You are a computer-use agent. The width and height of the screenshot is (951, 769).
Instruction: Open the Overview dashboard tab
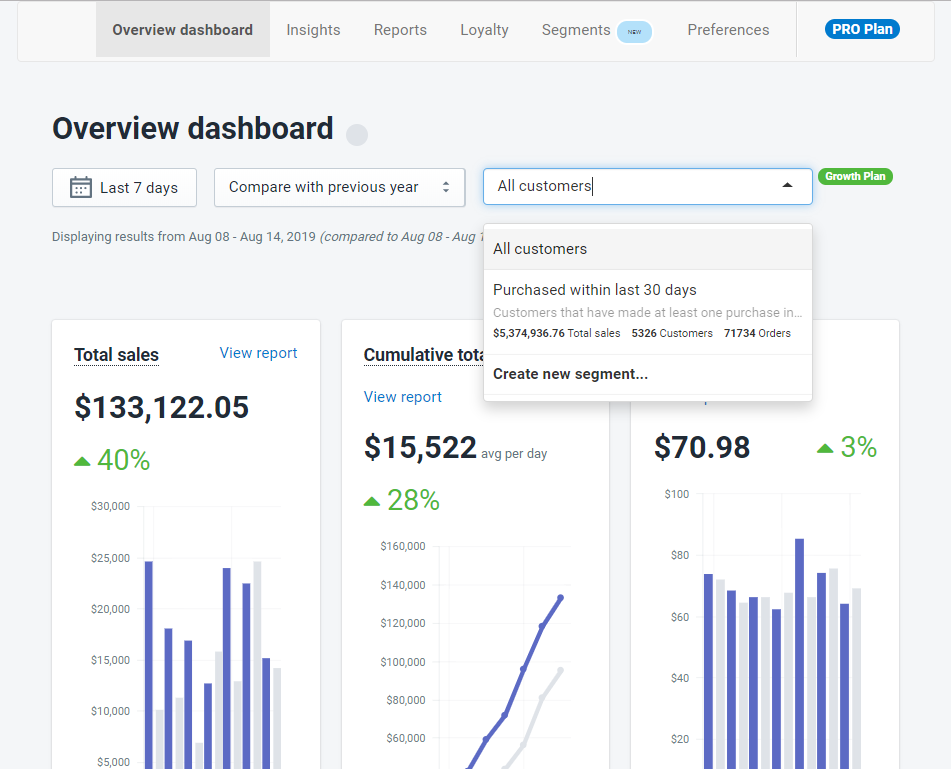(183, 30)
